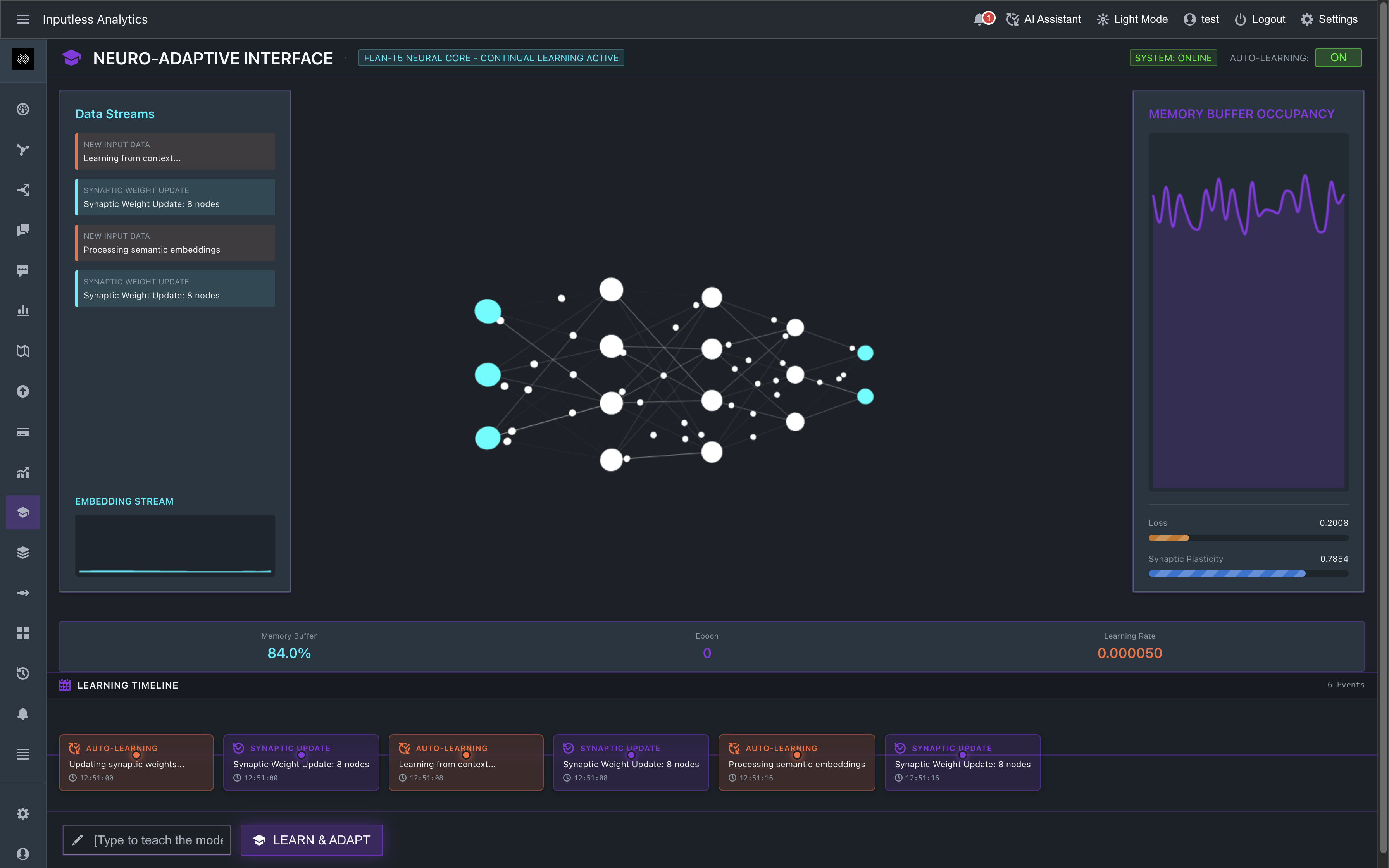Open the history clock sidebar icon
Viewport: 1389px width, 868px height.
pos(23,673)
